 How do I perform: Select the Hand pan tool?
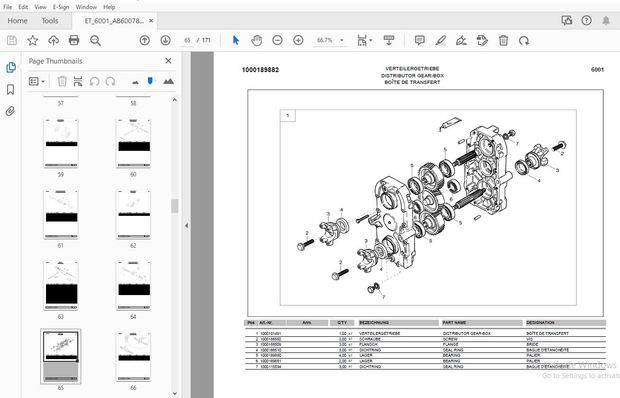(257, 40)
